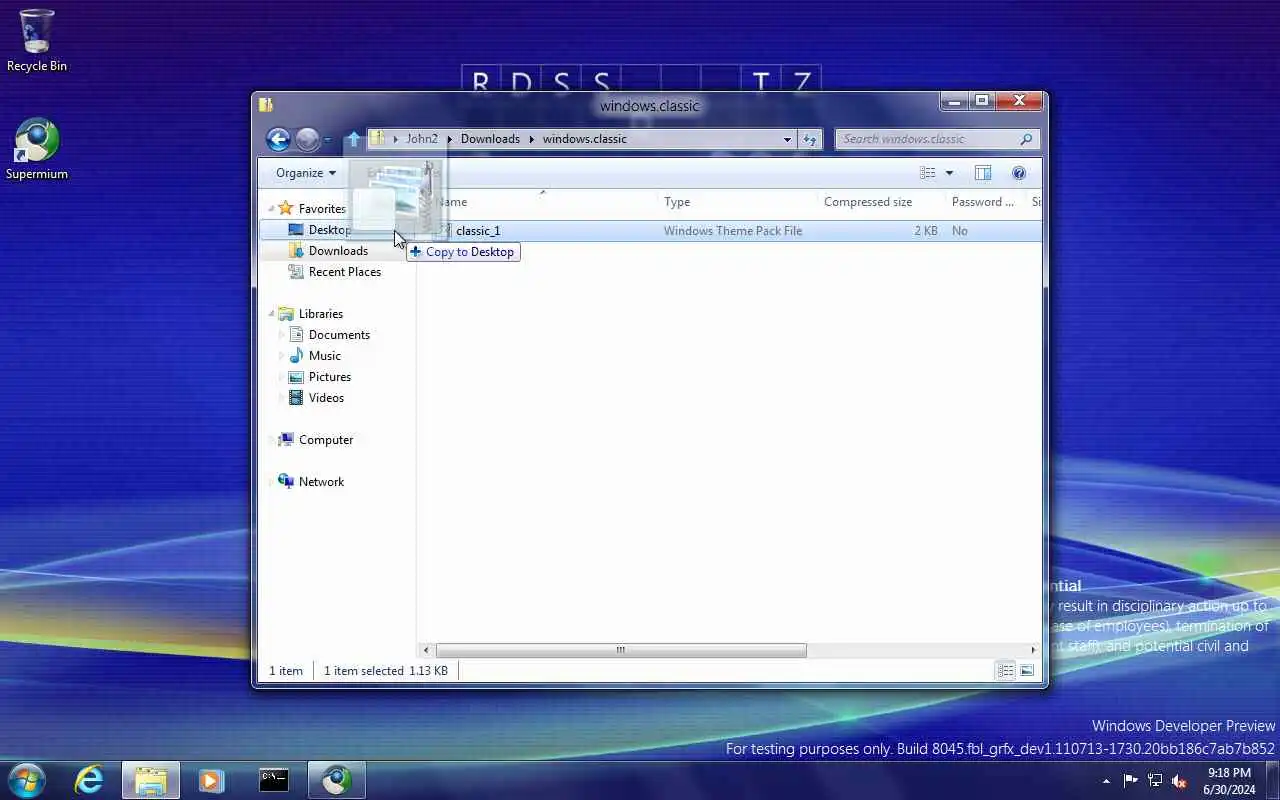This screenshot has width=1280, height=800.
Task: Change view with the view icon button
Action: point(928,173)
